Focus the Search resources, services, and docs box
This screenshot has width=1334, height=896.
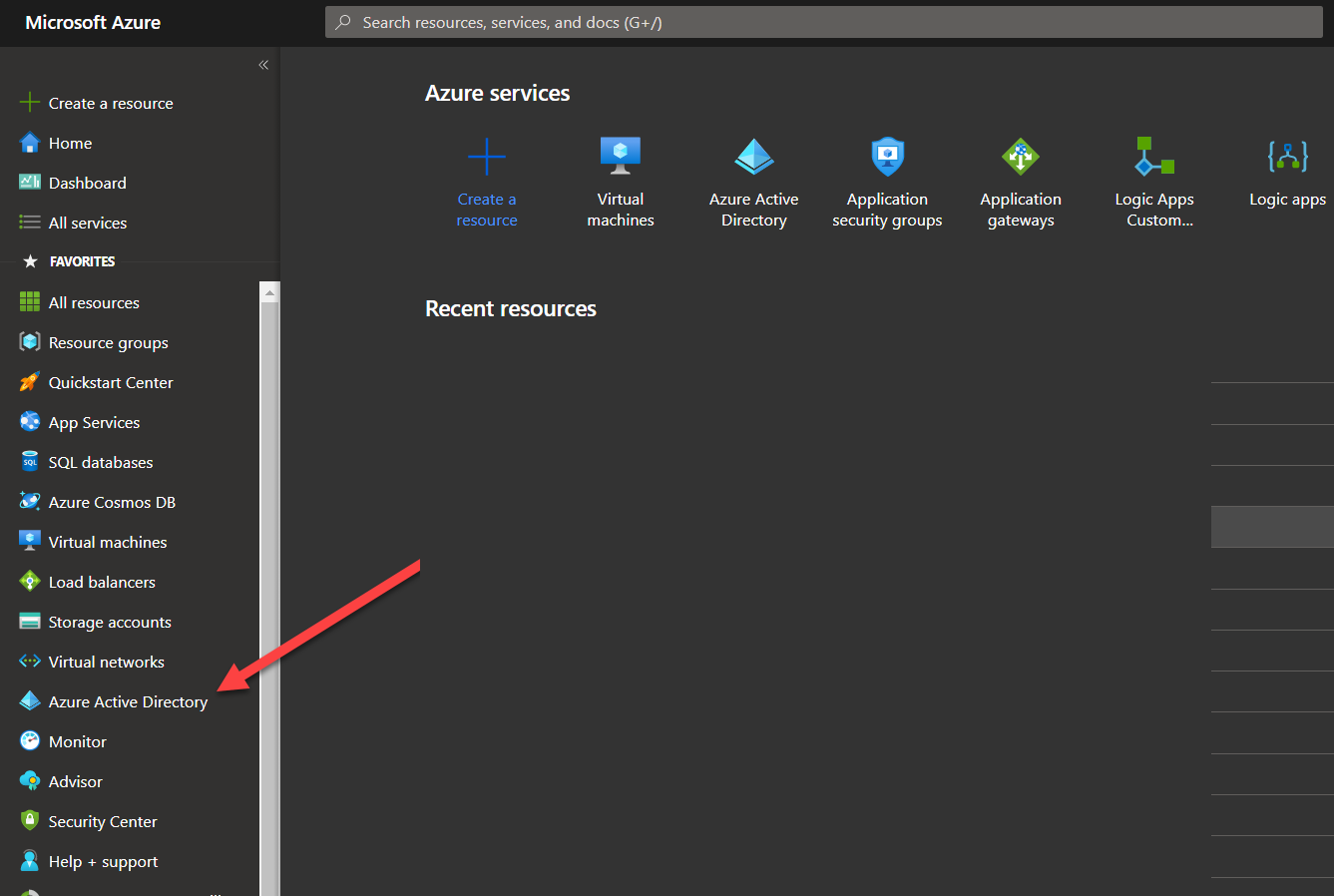coord(824,22)
